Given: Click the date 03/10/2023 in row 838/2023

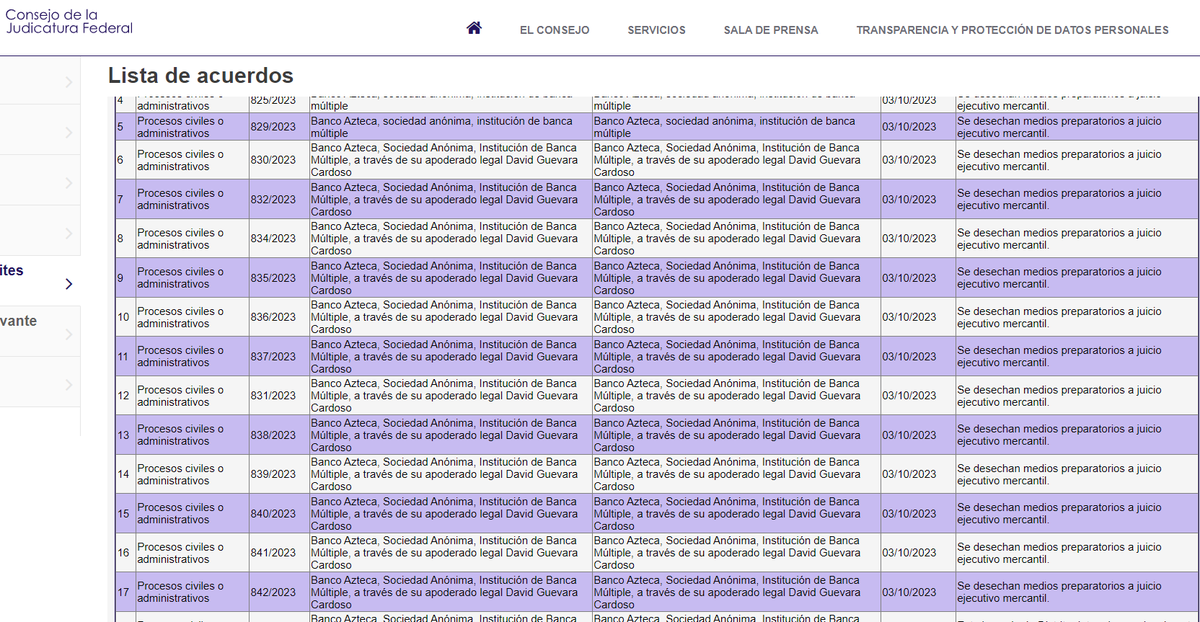Looking at the screenshot, I should 909,435.
